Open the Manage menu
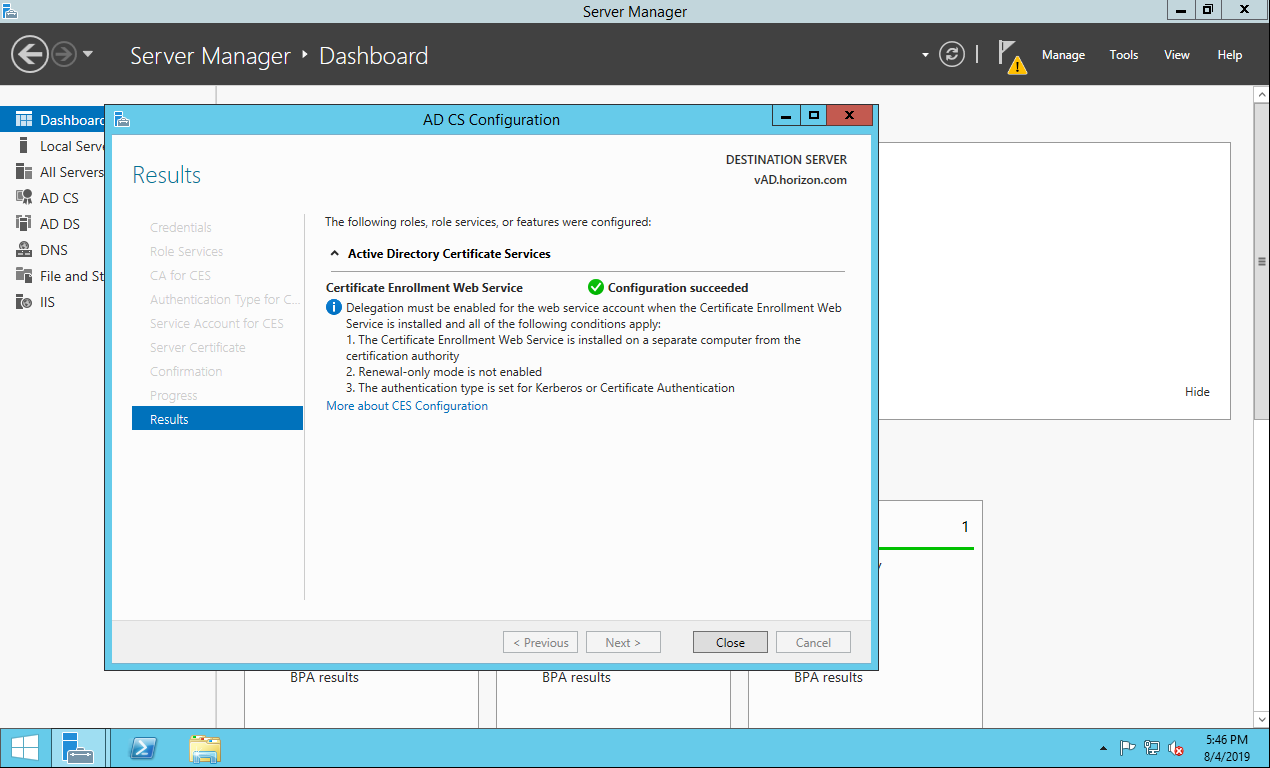Viewport: 1270px width, 768px height. [x=1063, y=55]
